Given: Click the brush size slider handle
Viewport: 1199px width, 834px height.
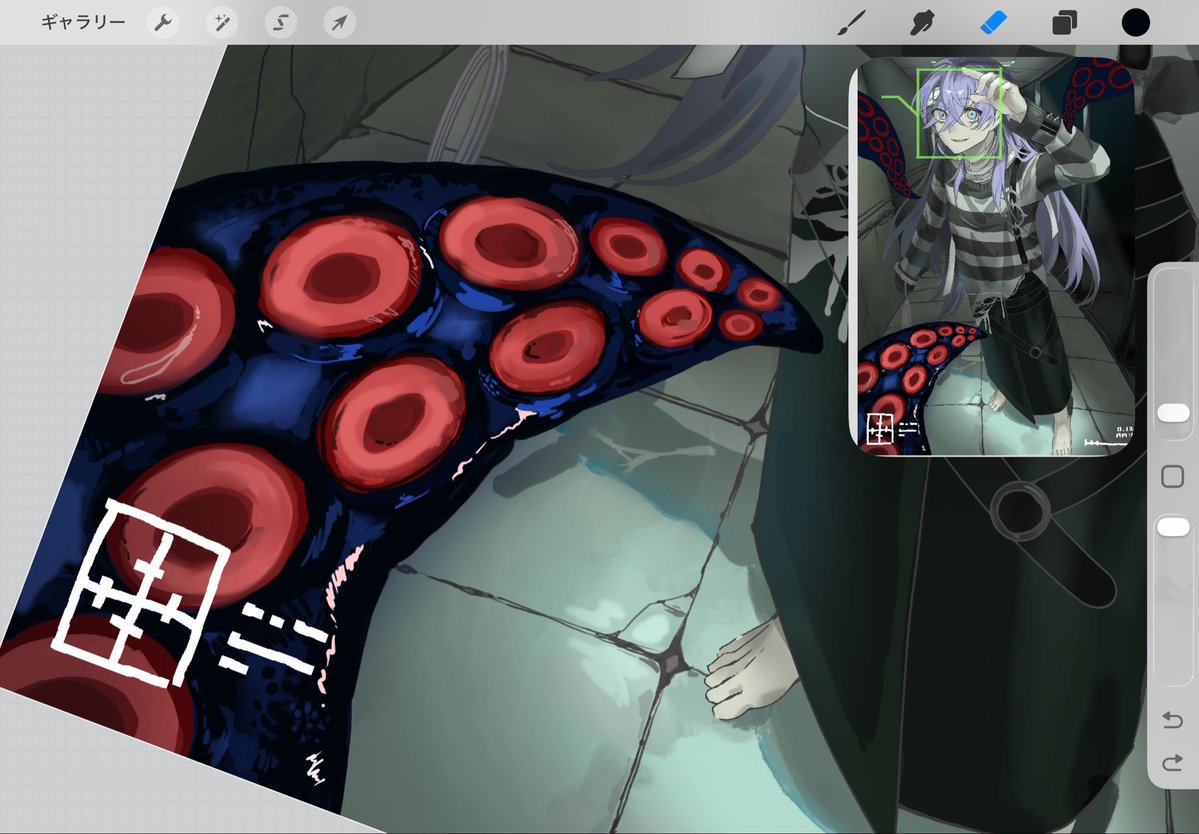Looking at the screenshot, I should click(1173, 414).
